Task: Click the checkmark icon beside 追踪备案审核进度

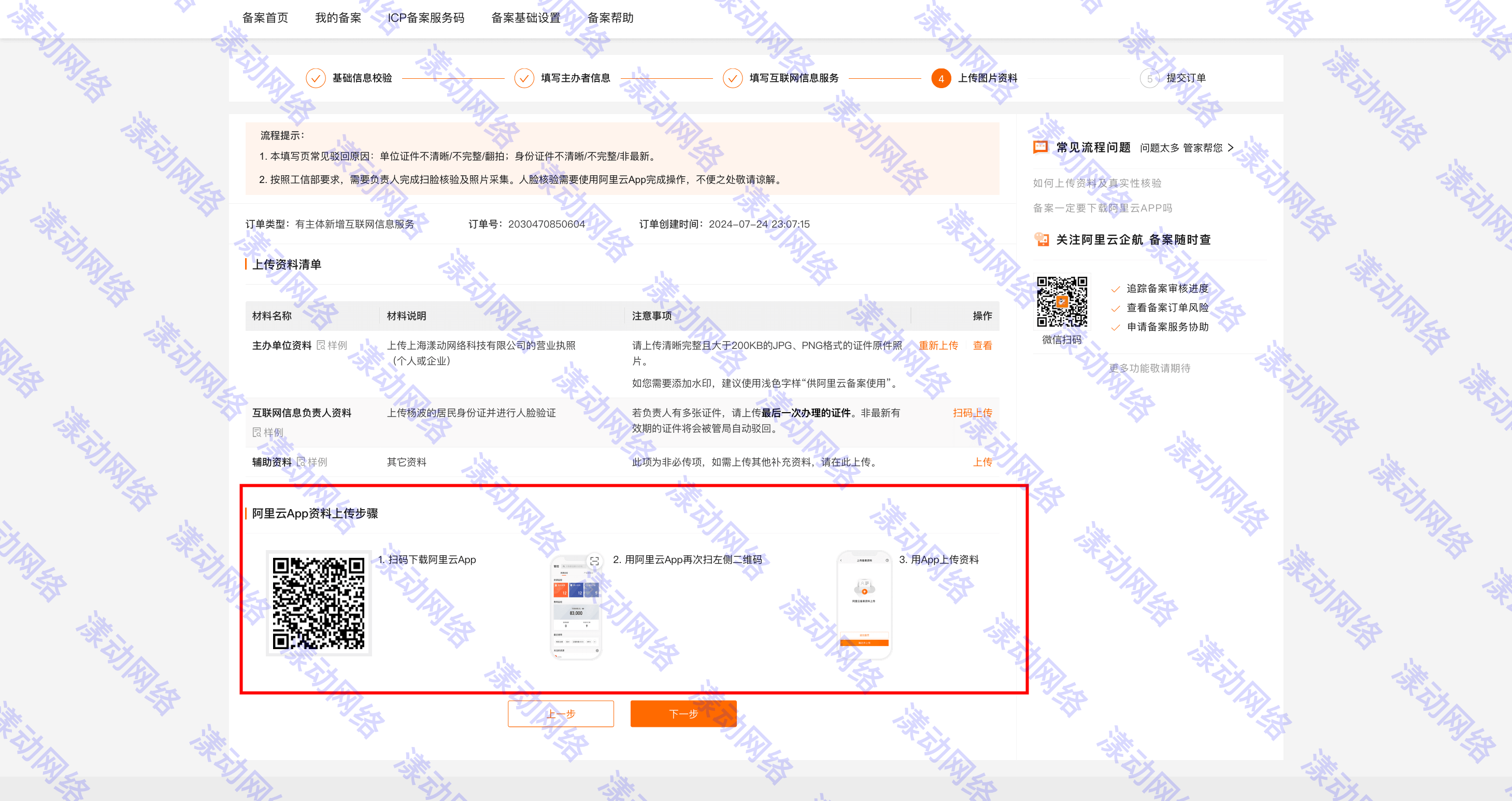Action: click(x=1115, y=289)
